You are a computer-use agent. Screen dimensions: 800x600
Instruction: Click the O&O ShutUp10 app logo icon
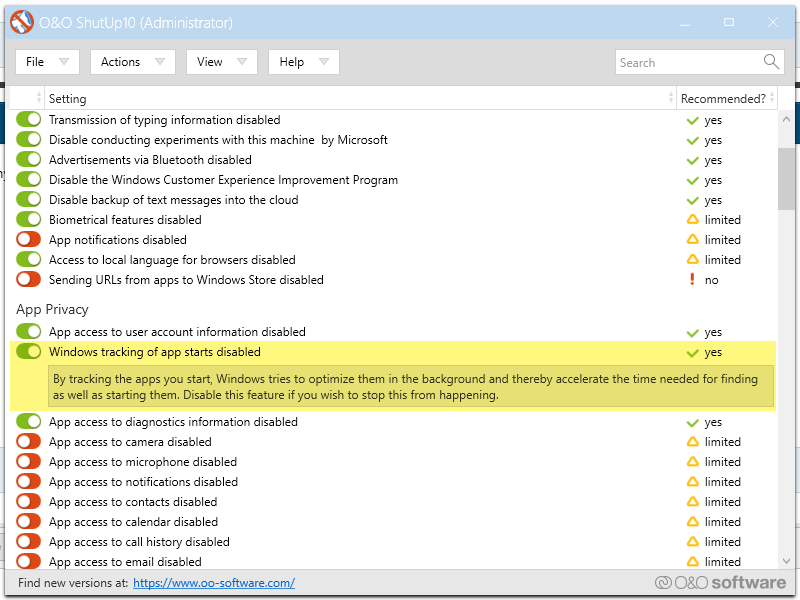click(21, 22)
